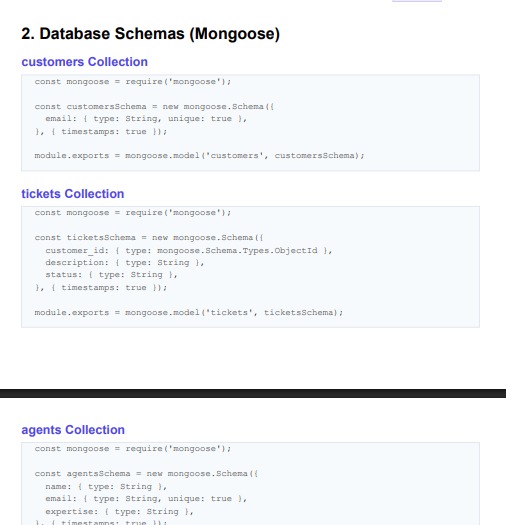Select the 'tickets Collection' heading
The width and height of the screenshot is (506, 525).
(x=73, y=194)
